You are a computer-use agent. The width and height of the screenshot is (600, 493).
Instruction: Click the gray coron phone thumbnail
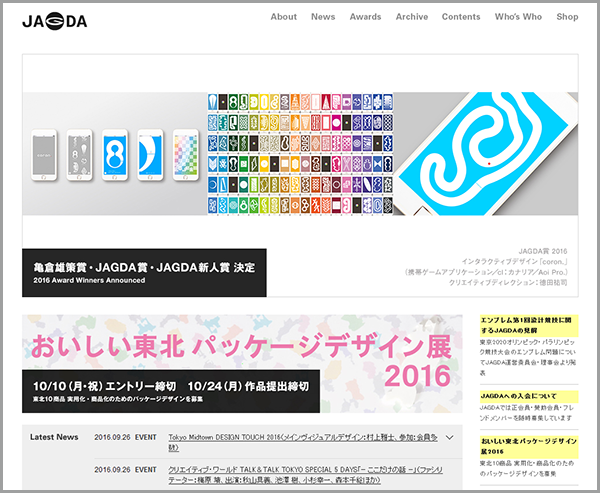[x=44, y=155]
